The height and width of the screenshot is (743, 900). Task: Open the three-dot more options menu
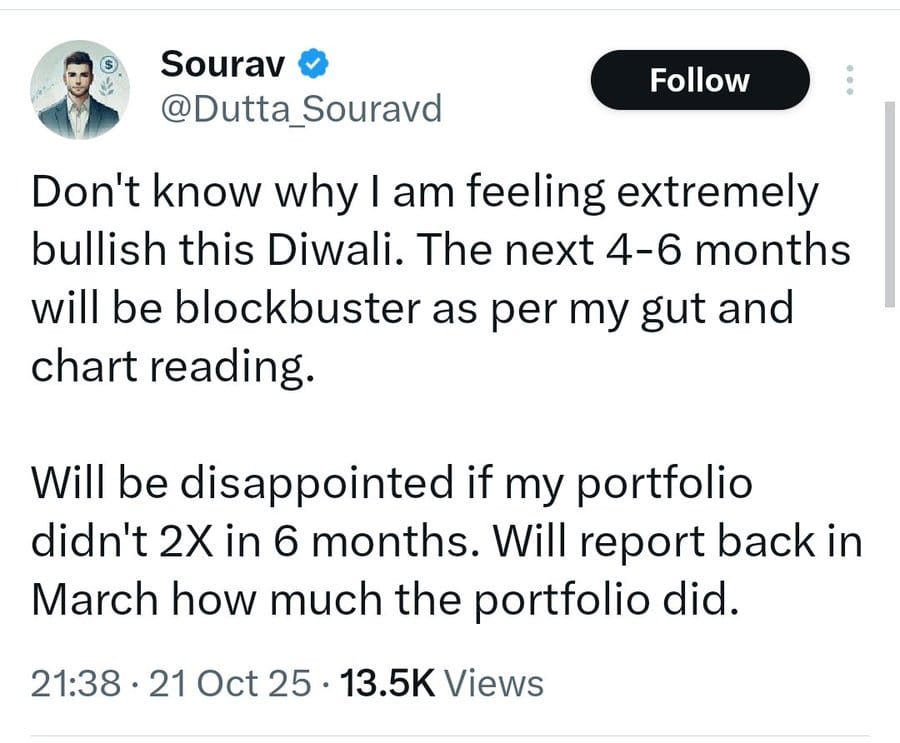point(850,81)
